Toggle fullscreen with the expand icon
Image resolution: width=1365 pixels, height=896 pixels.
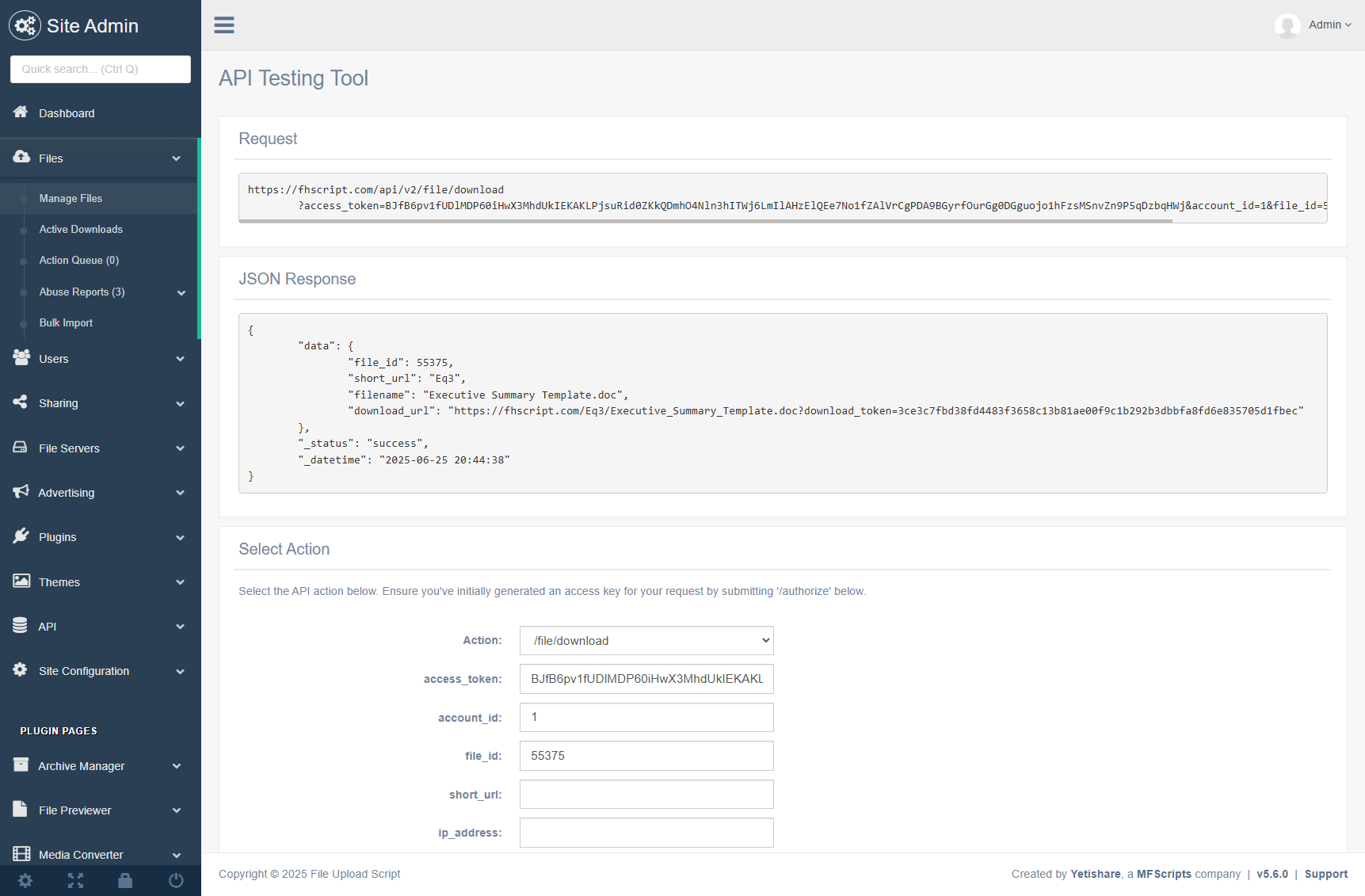point(75,880)
